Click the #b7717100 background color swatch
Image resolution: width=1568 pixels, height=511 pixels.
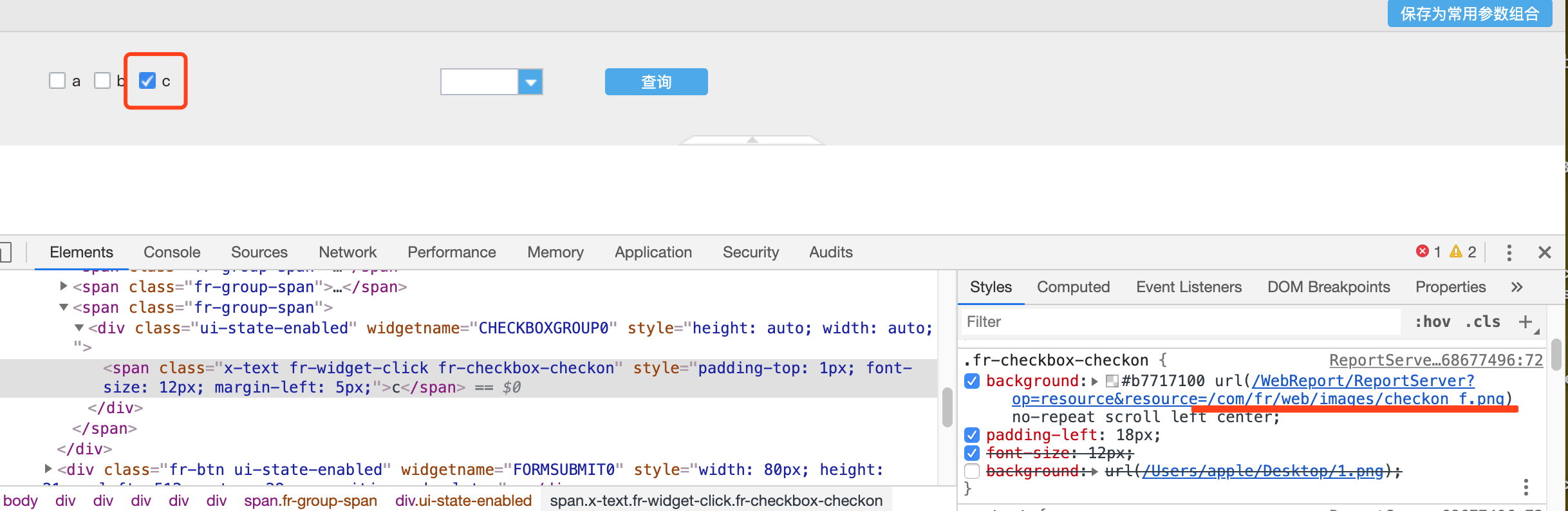[x=1112, y=381]
